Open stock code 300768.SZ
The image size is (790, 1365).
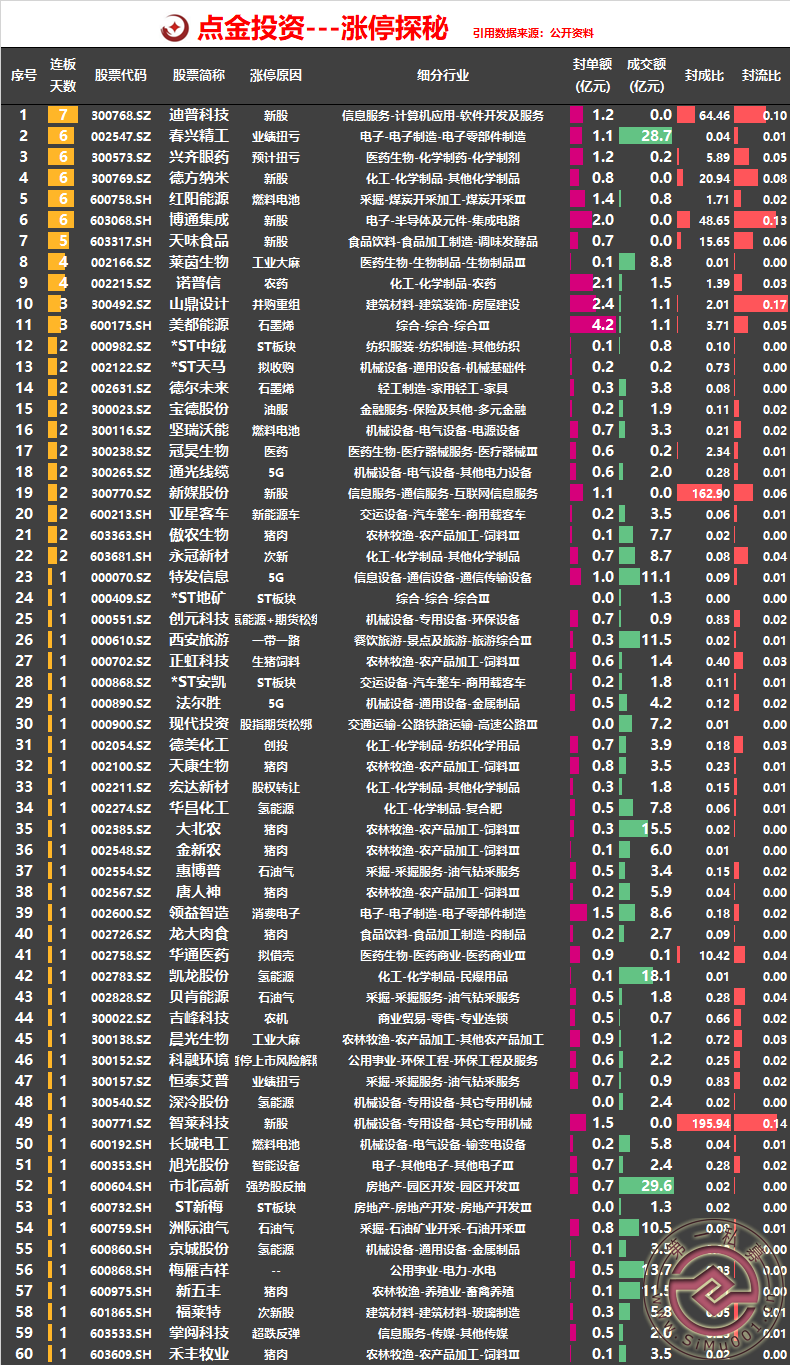click(119, 115)
